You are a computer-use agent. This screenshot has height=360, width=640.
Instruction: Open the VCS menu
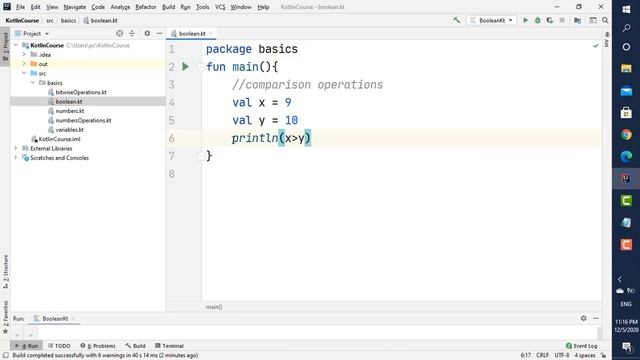point(220,7)
